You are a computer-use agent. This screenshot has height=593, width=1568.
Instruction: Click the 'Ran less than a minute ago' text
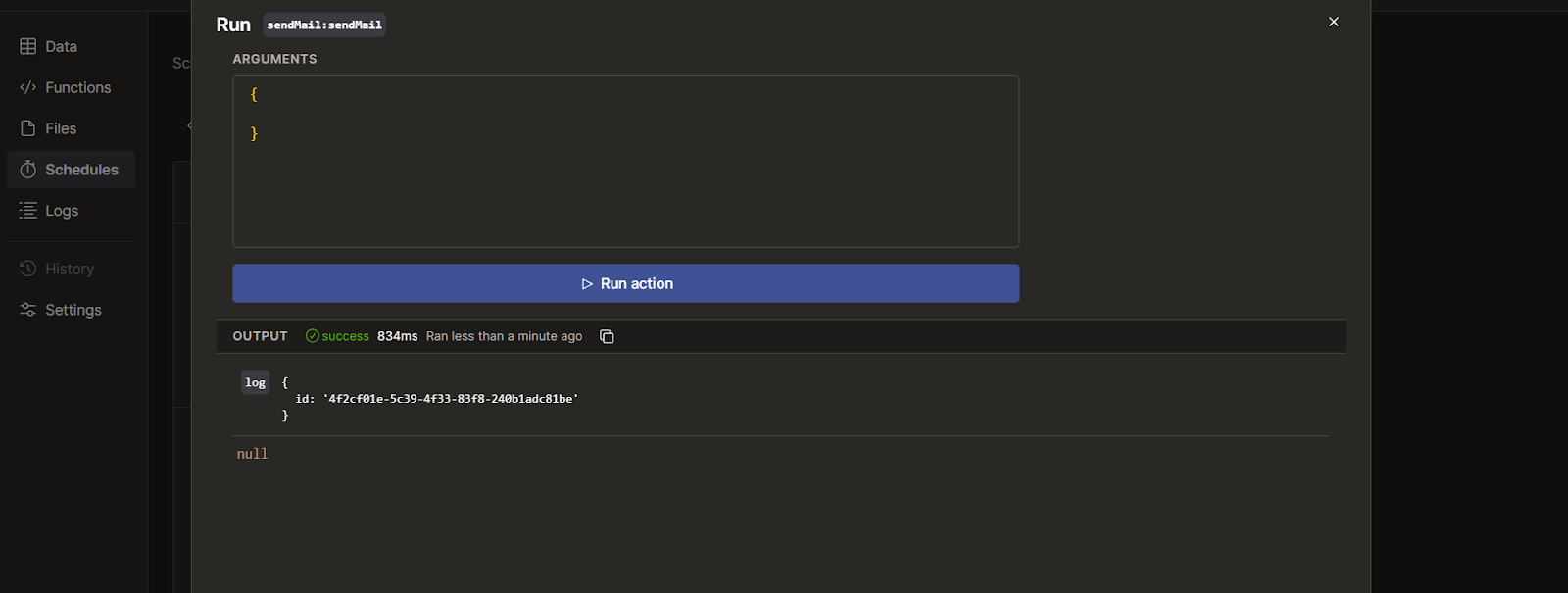(504, 336)
